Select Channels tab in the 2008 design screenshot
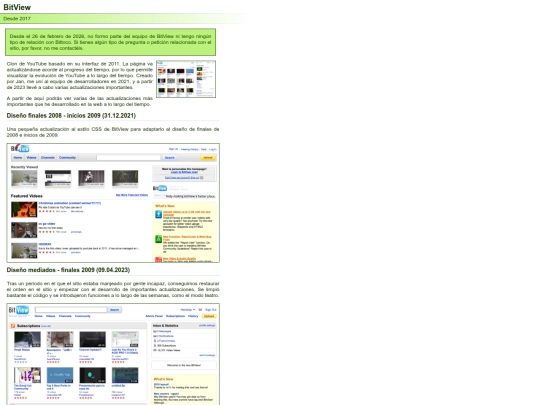This screenshot has width=540, height=405. [x=48, y=158]
